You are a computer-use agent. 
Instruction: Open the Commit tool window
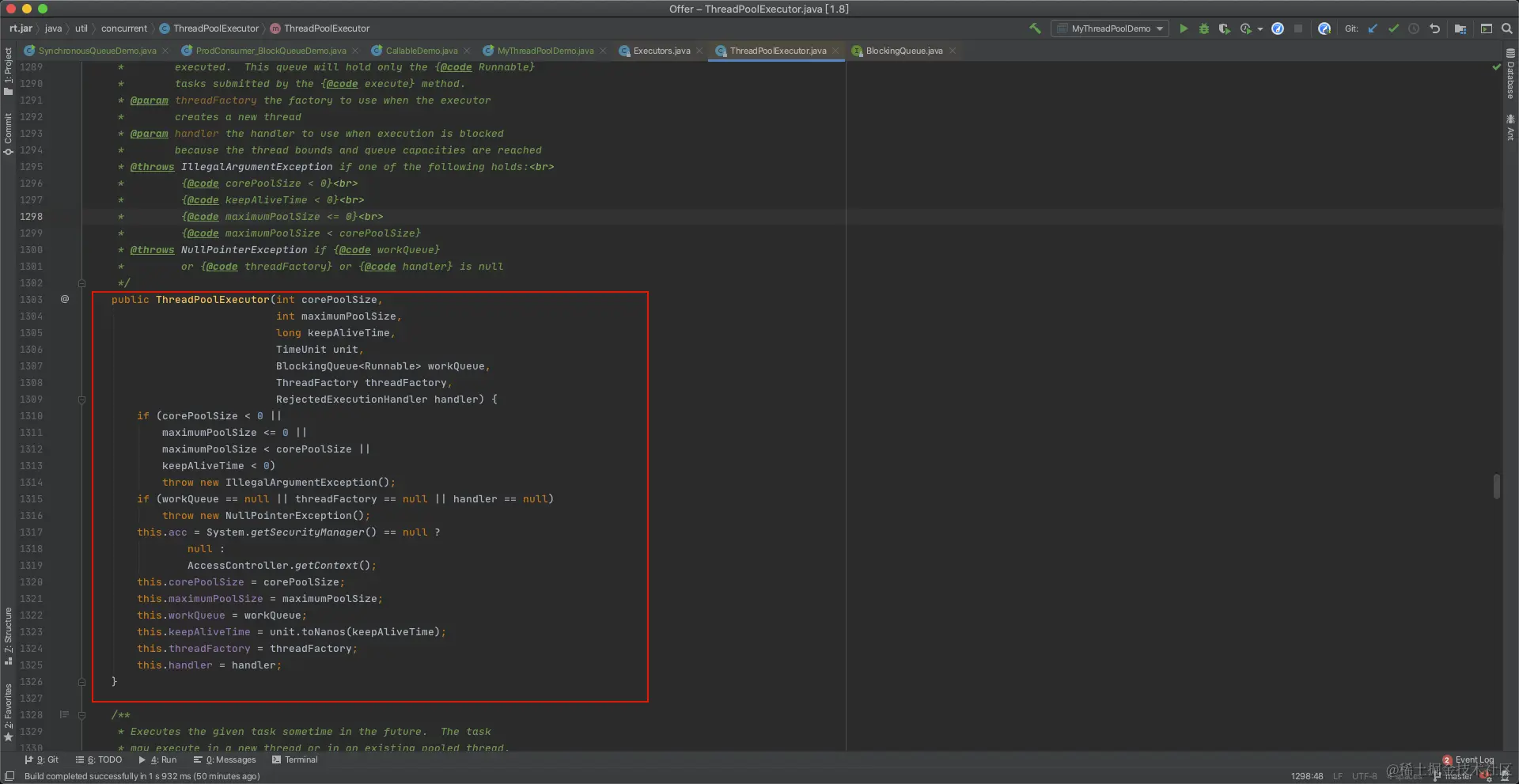pos(8,134)
